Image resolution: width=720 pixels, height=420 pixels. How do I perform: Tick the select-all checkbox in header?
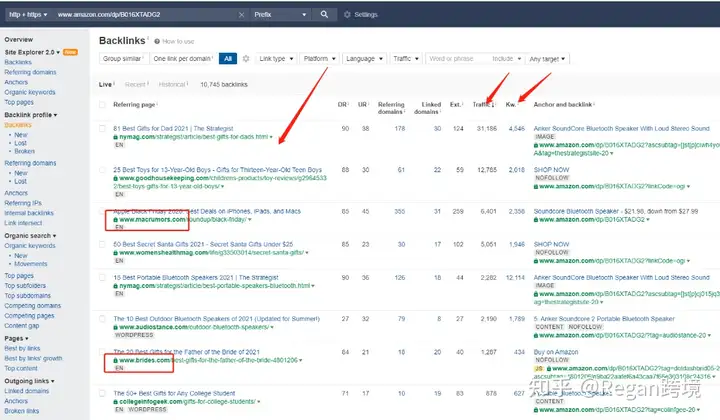[x=102, y=105]
